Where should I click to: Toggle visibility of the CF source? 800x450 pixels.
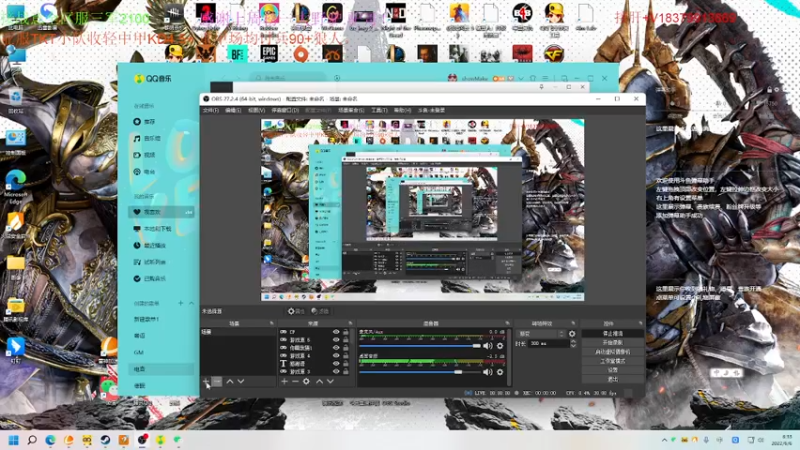[x=336, y=332]
